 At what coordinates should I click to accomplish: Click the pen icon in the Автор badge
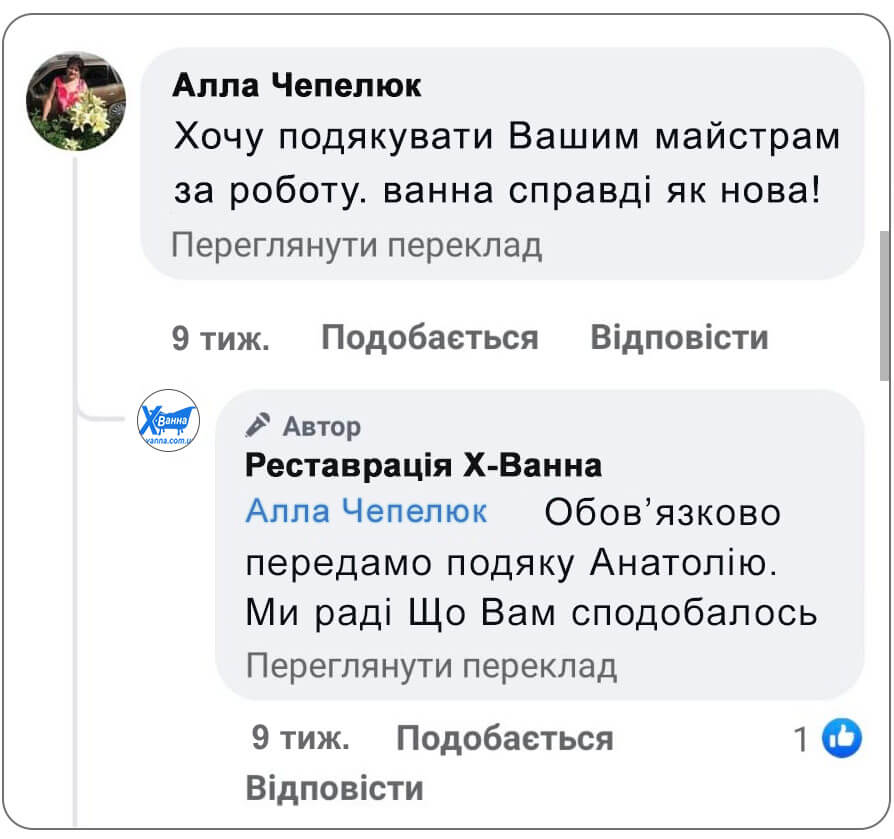click(x=257, y=424)
